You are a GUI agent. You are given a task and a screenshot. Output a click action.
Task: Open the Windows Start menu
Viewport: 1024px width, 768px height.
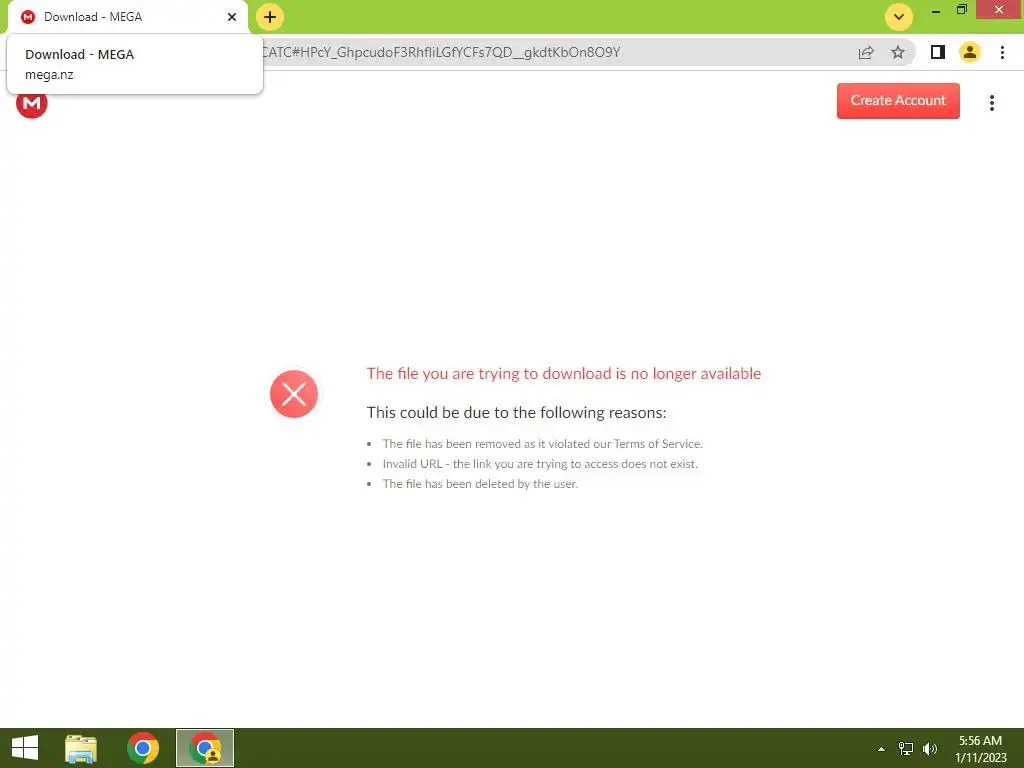coord(25,748)
